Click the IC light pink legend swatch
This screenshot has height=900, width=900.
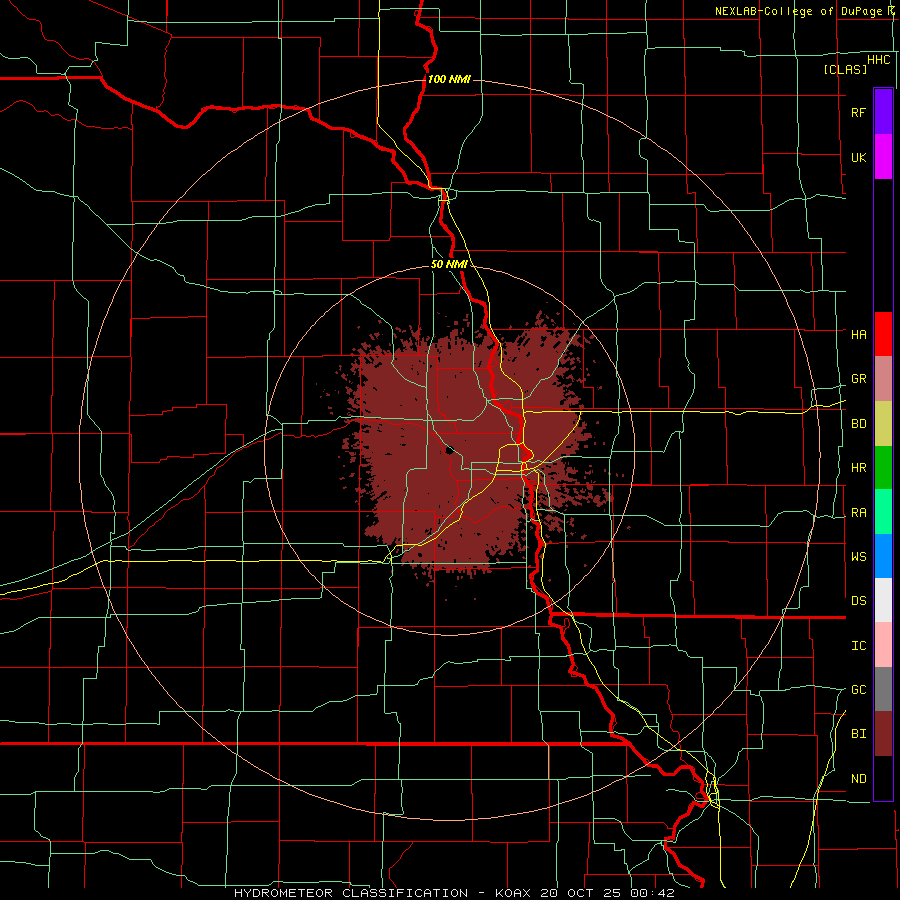pyautogui.click(x=883, y=645)
